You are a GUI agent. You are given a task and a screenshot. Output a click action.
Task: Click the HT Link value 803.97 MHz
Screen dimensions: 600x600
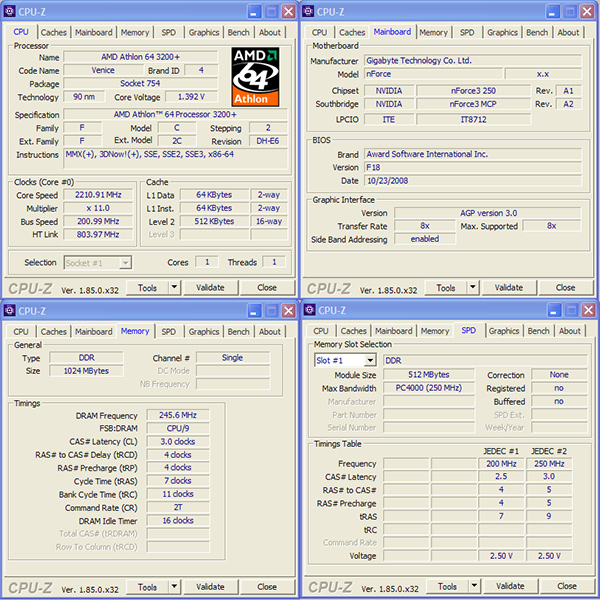pos(98,234)
